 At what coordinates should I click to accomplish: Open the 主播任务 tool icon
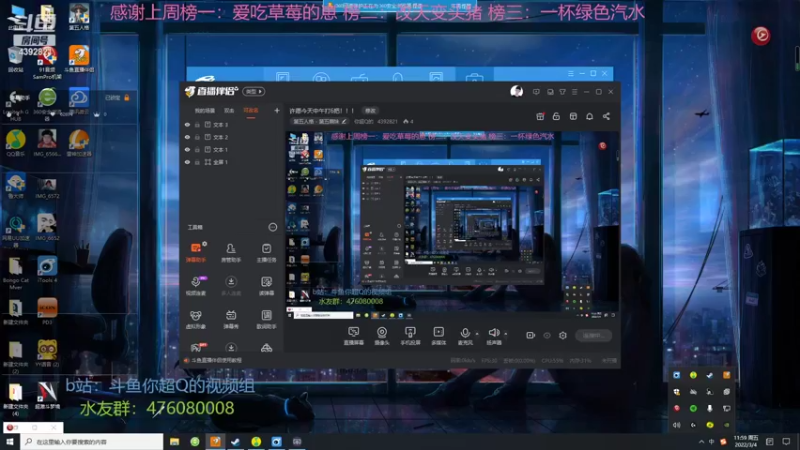pos(266,252)
